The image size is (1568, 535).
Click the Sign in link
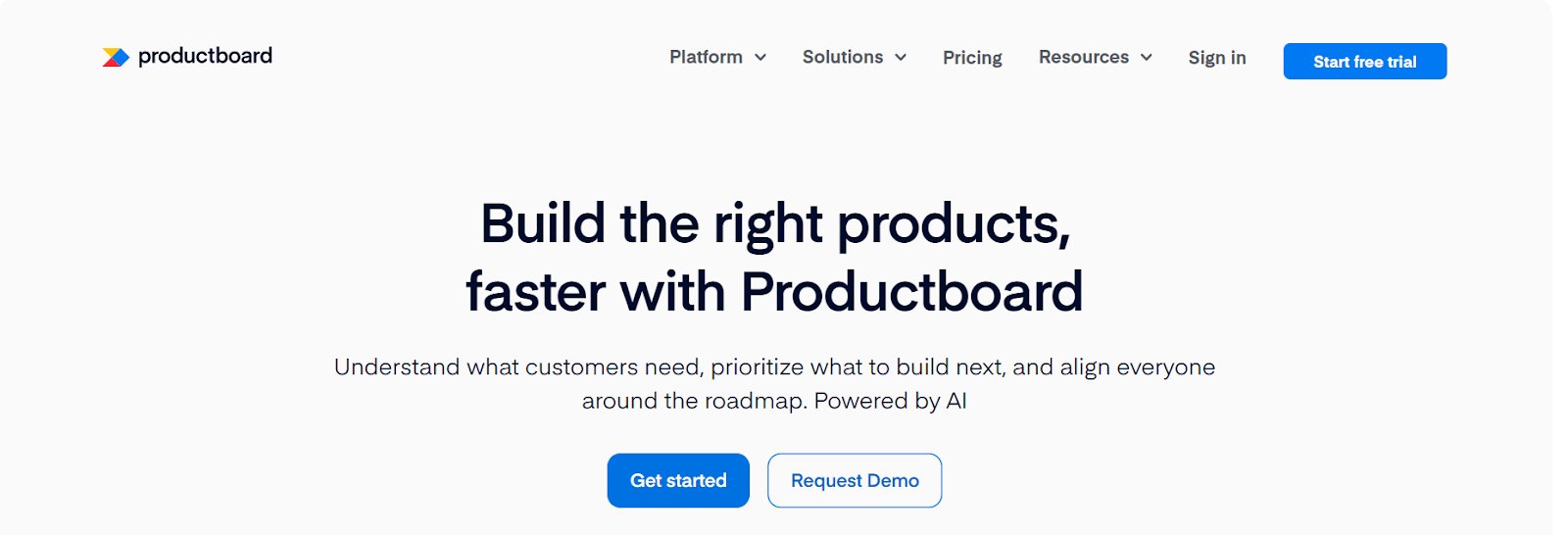pyautogui.click(x=1217, y=58)
